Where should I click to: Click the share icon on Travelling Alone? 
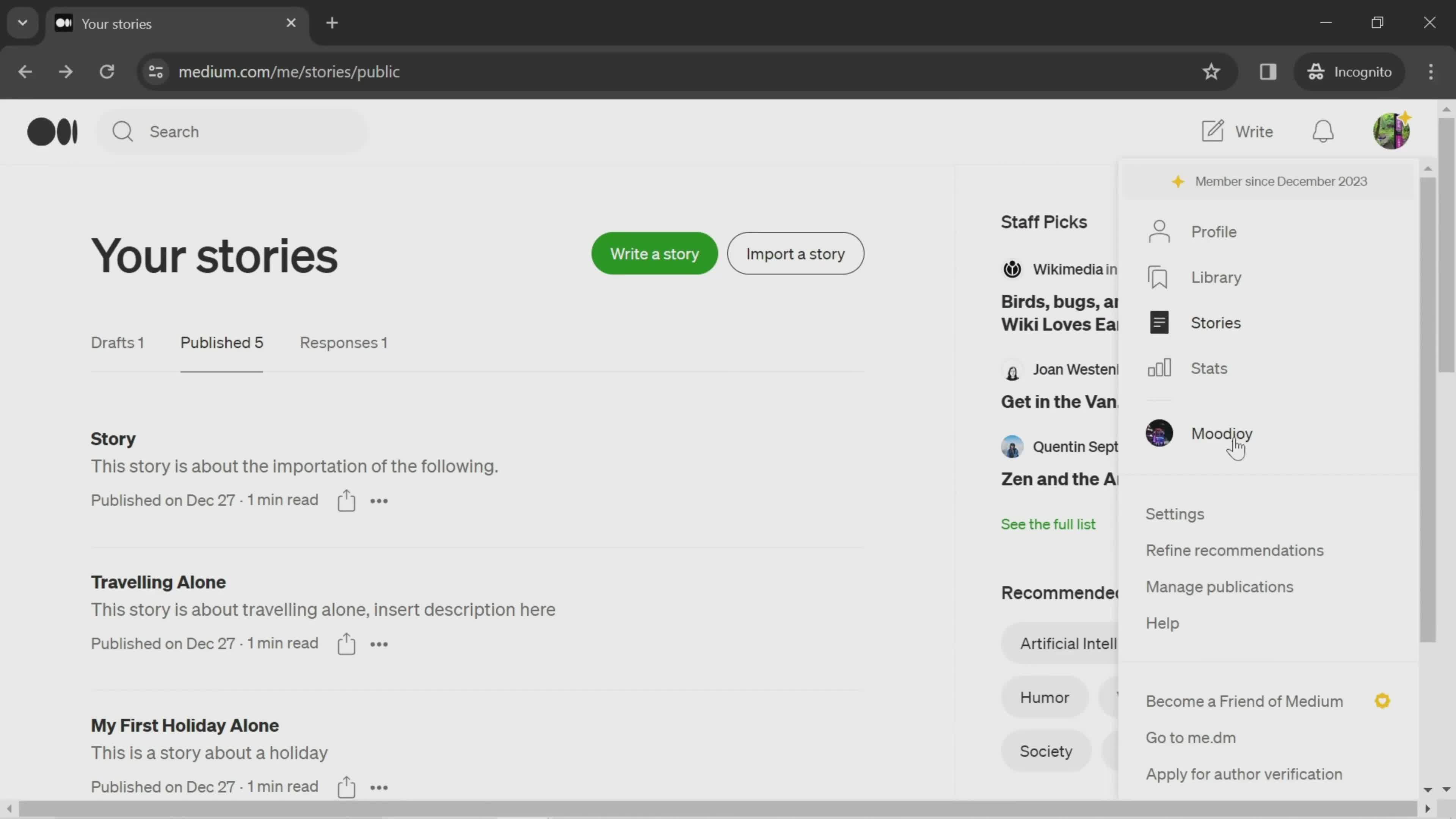346,643
